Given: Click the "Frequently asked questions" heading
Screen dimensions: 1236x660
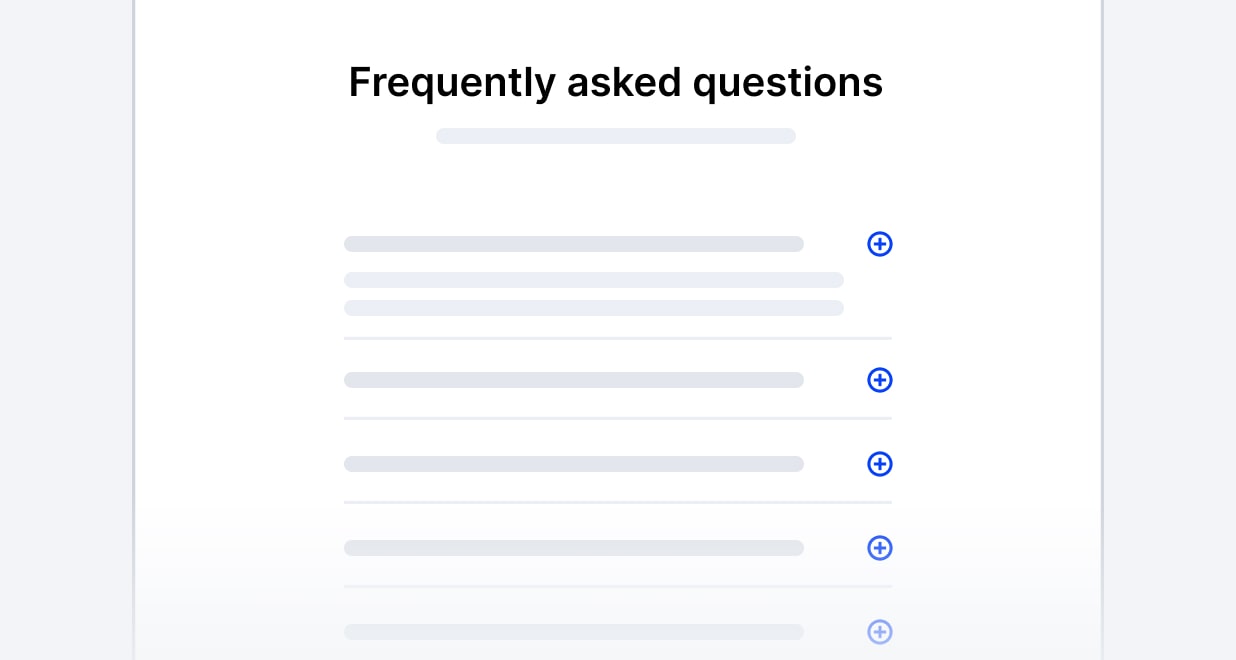Looking at the screenshot, I should point(616,82).
